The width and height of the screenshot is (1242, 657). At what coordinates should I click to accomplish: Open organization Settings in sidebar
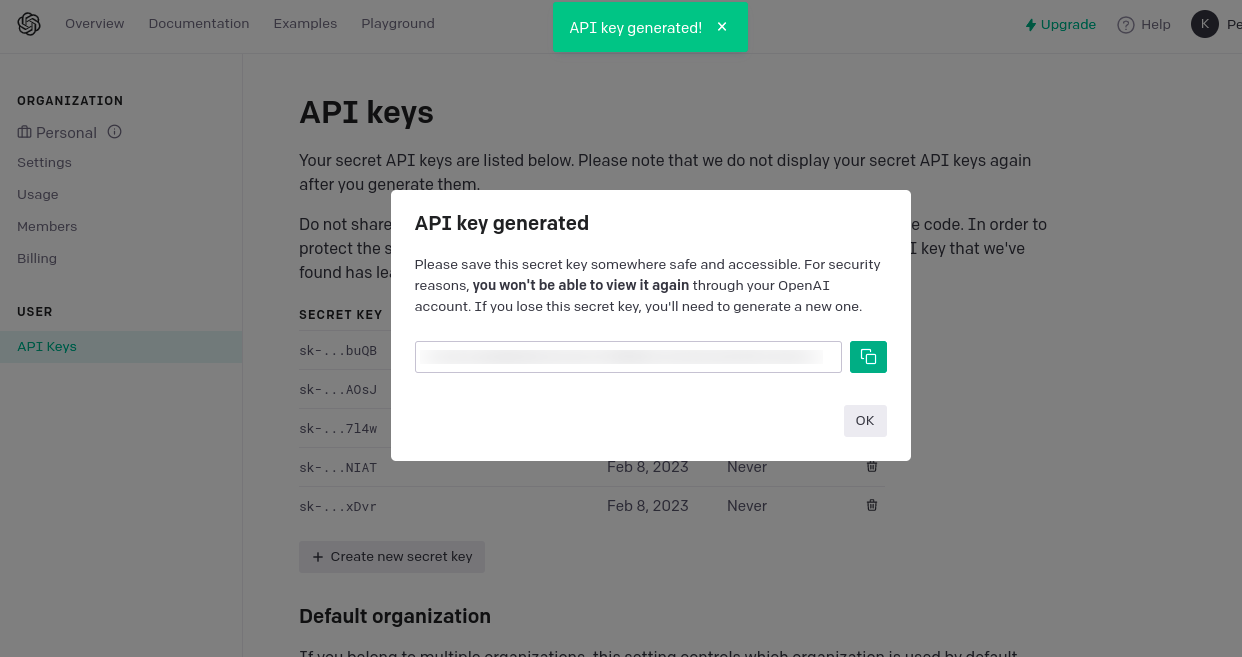[x=44, y=163]
